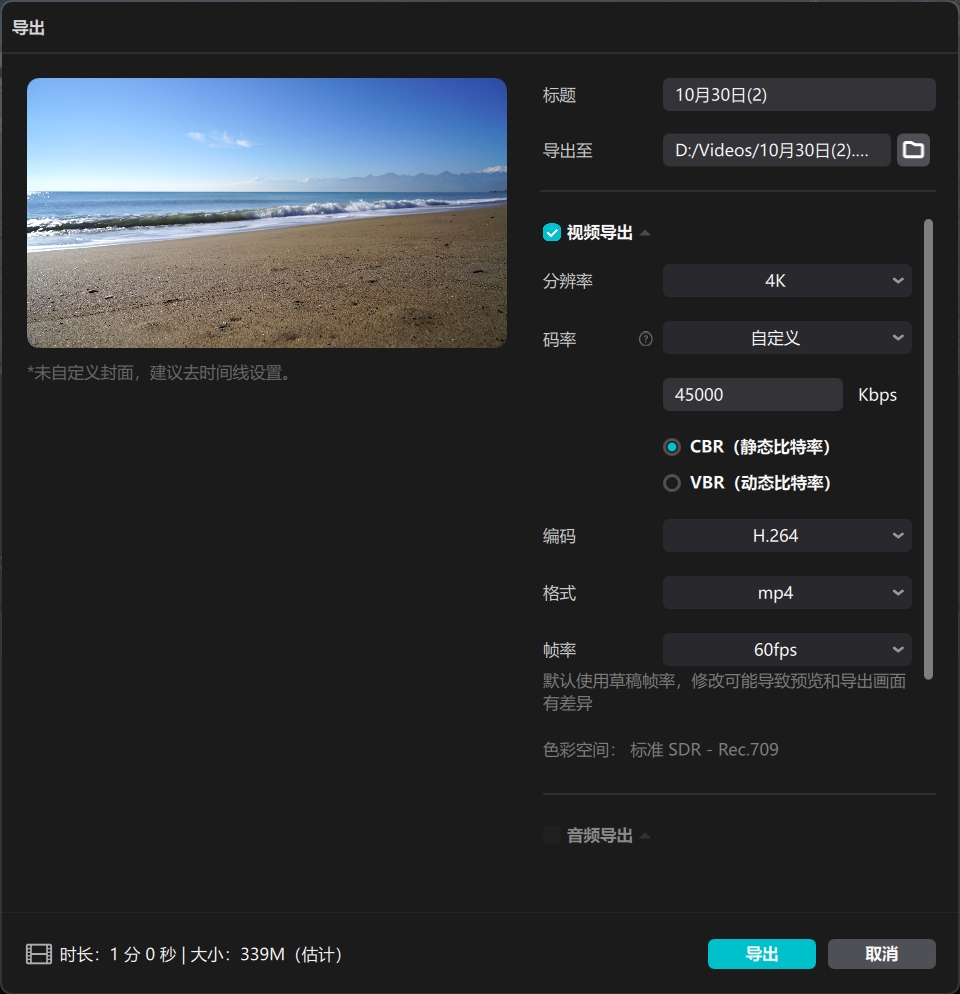Enable the 音频导出 checkbox
Viewport: 960px width, 994px height.
(551, 835)
